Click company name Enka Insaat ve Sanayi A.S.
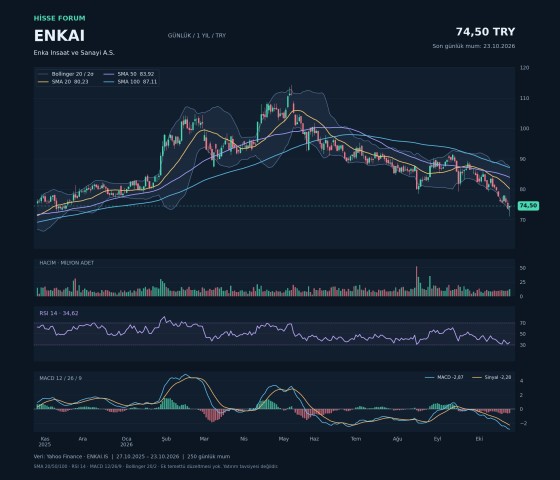560x480 pixels. tap(74, 52)
